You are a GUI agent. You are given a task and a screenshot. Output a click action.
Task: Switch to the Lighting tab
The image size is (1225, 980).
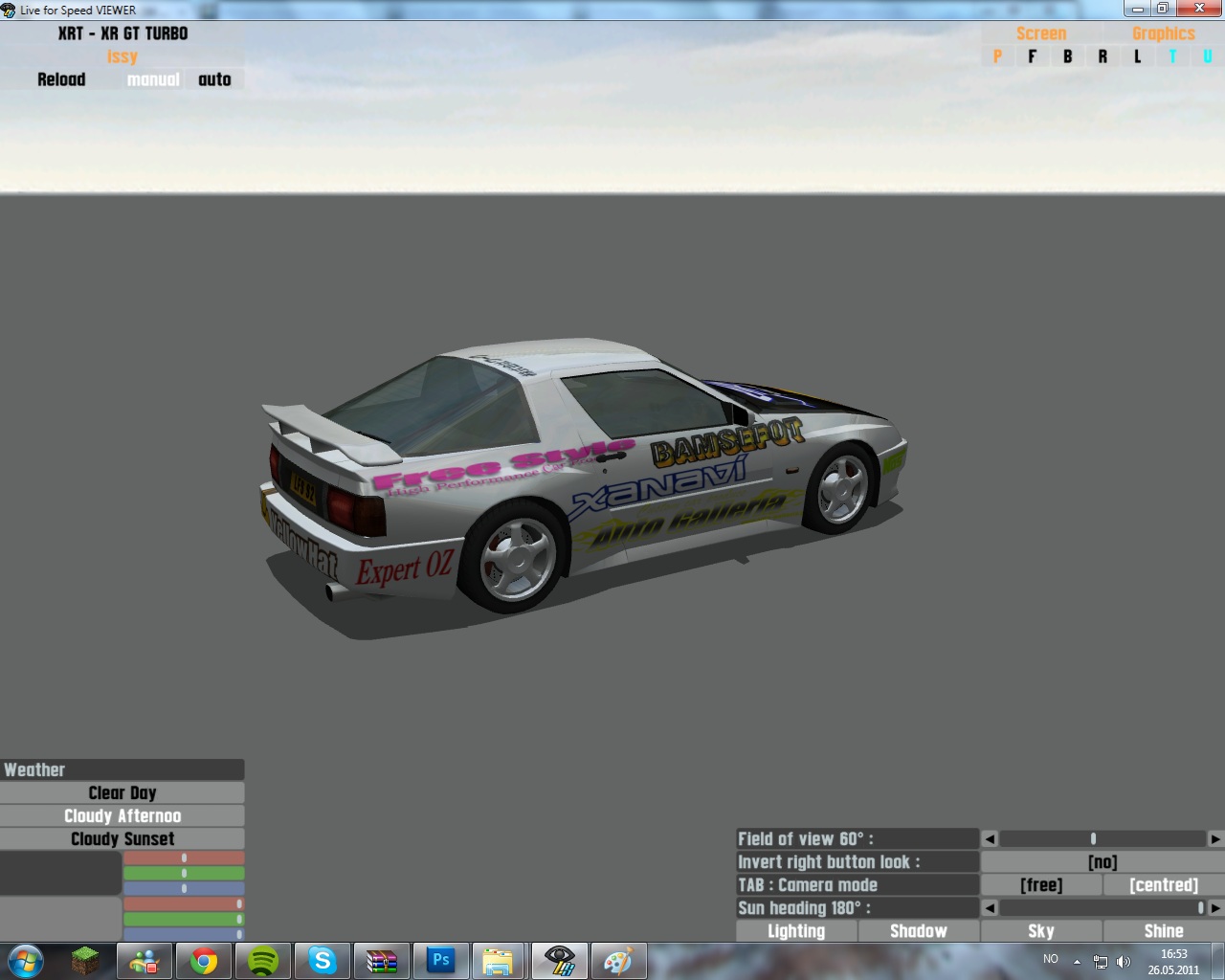796,931
